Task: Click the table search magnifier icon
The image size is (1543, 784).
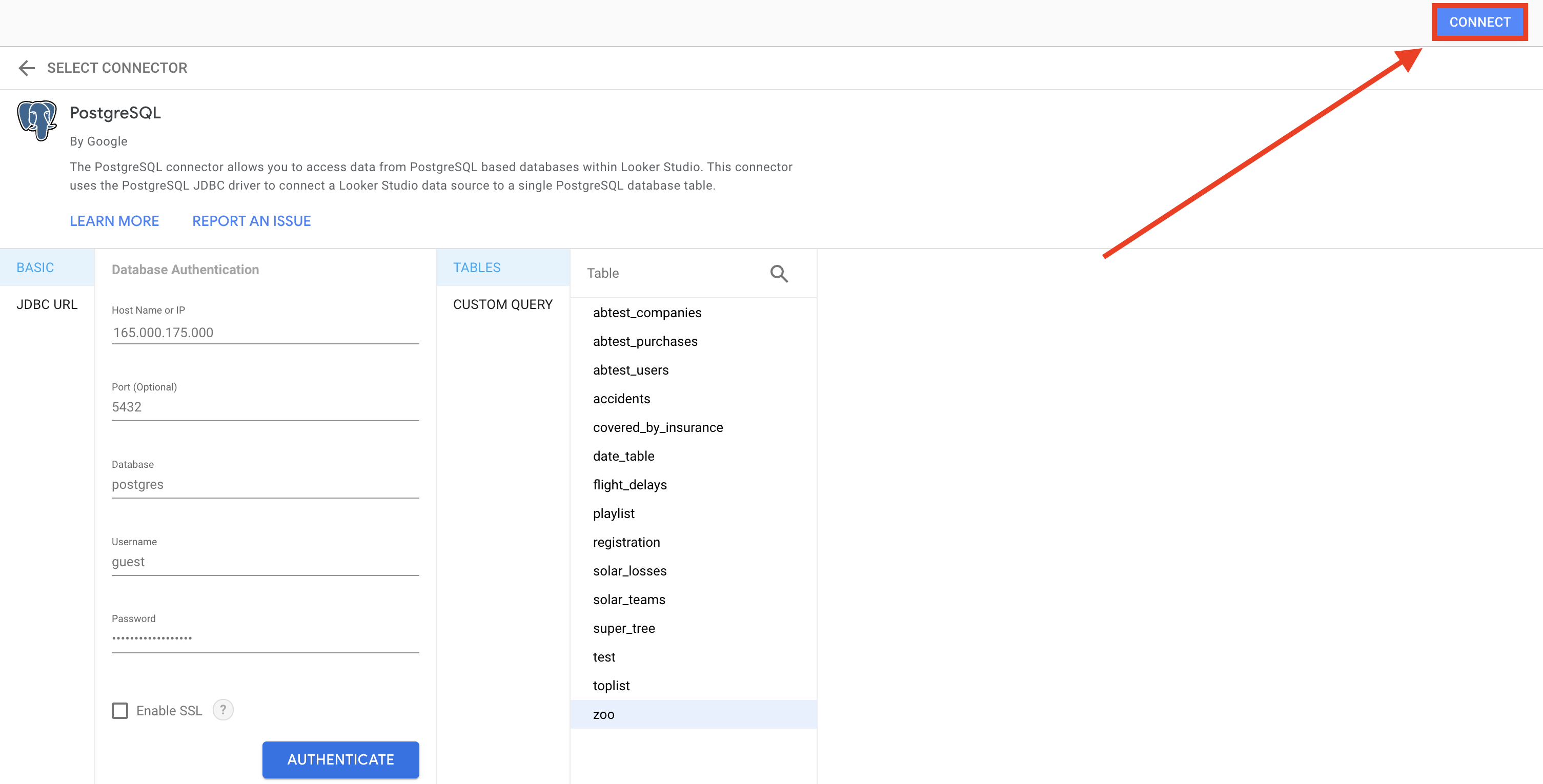Action: tap(778, 274)
